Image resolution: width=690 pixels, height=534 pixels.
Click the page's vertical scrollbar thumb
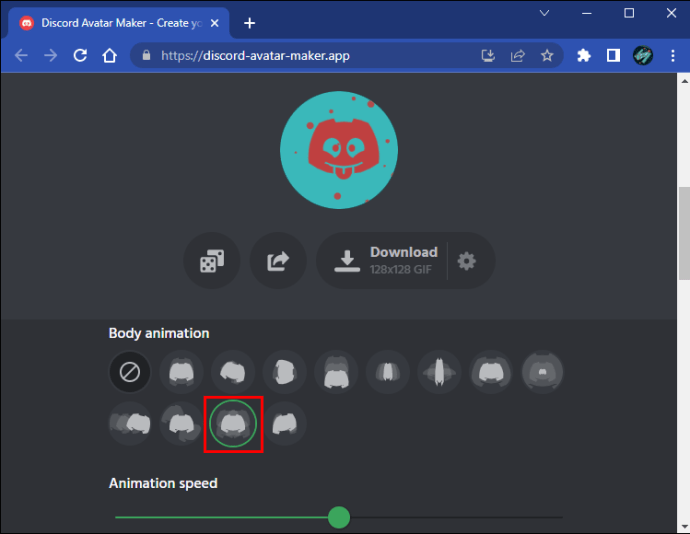[x=684, y=233]
